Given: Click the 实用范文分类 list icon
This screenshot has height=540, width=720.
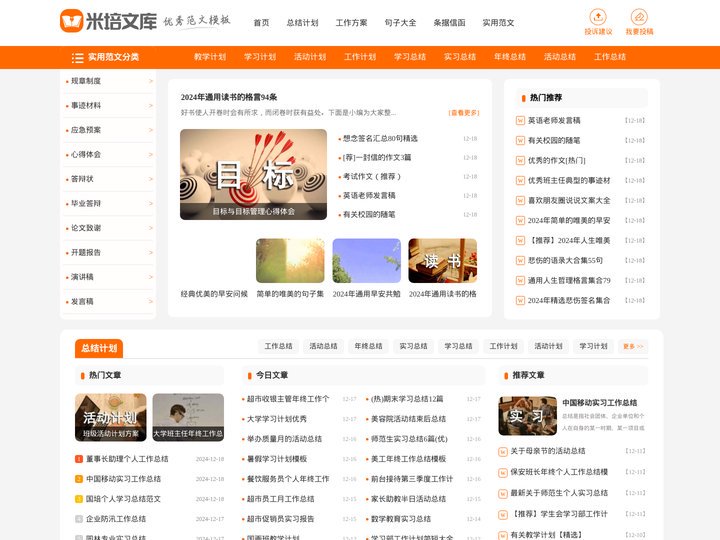Looking at the screenshot, I should [x=77, y=57].
